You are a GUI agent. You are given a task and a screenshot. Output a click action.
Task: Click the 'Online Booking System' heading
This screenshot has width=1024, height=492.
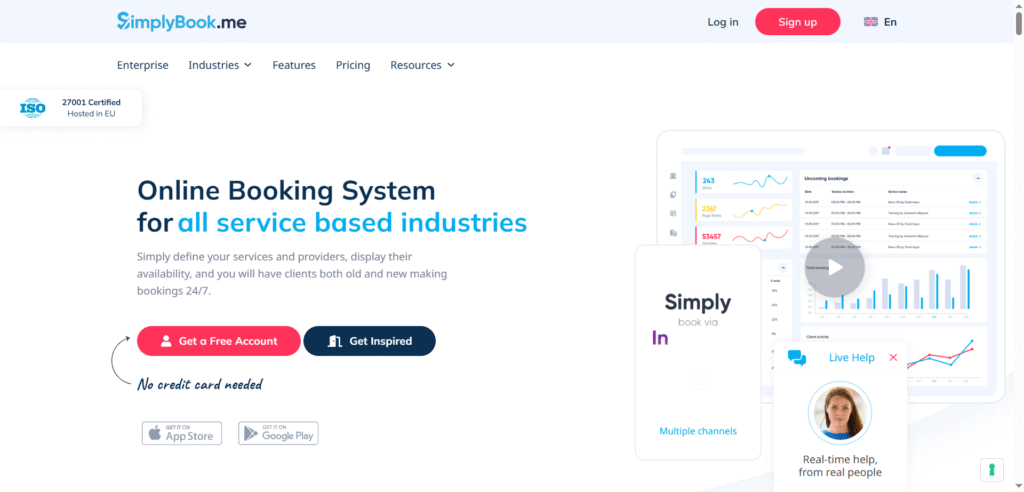point(286,191)
